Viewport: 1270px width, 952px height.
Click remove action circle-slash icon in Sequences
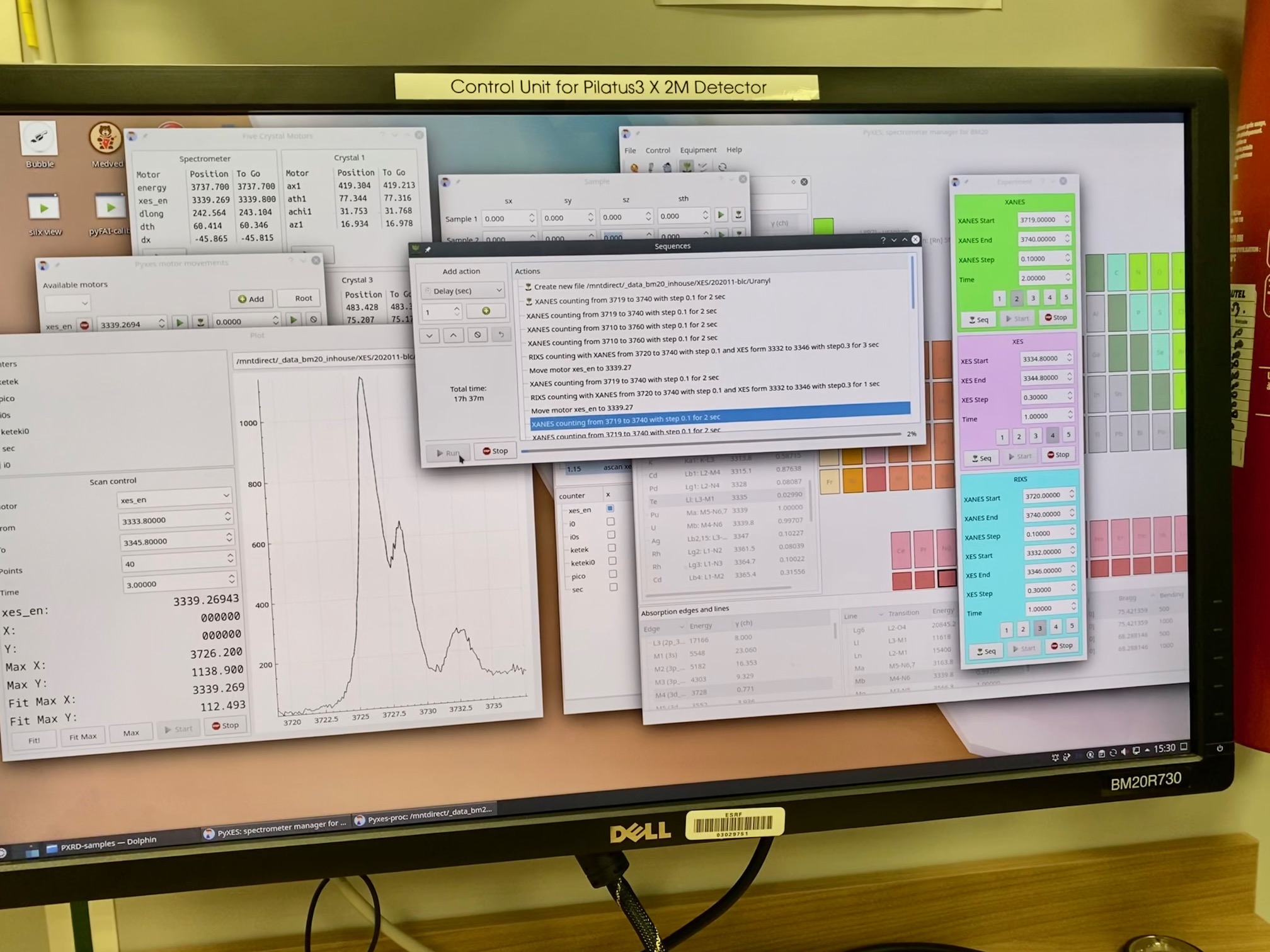477,335
